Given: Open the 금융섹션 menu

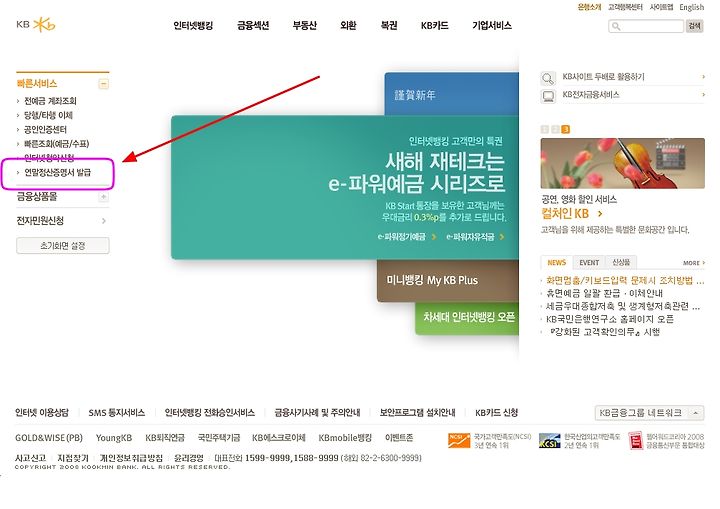Looking at the screenshot, I should click(x=253, y=25).
